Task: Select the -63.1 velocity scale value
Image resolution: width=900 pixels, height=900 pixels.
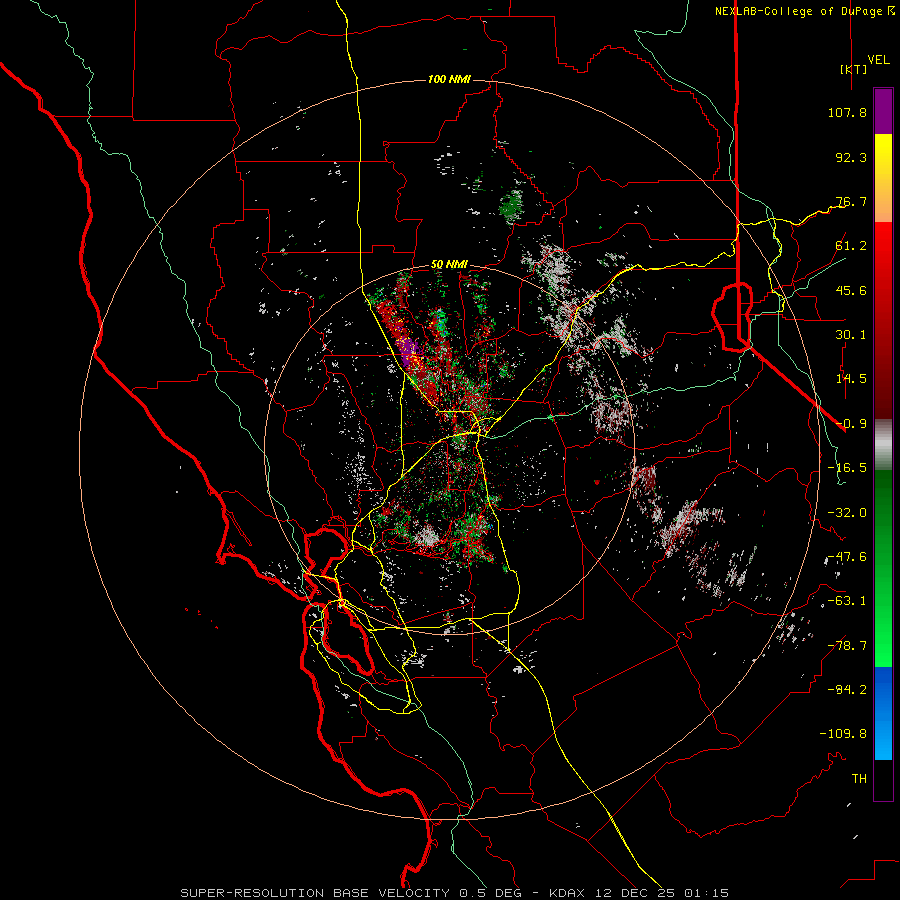Action: [847, 601]
